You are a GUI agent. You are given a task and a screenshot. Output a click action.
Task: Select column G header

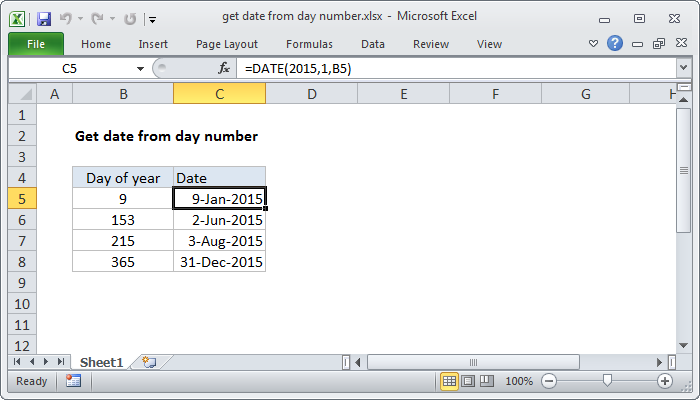click(586, 94)
